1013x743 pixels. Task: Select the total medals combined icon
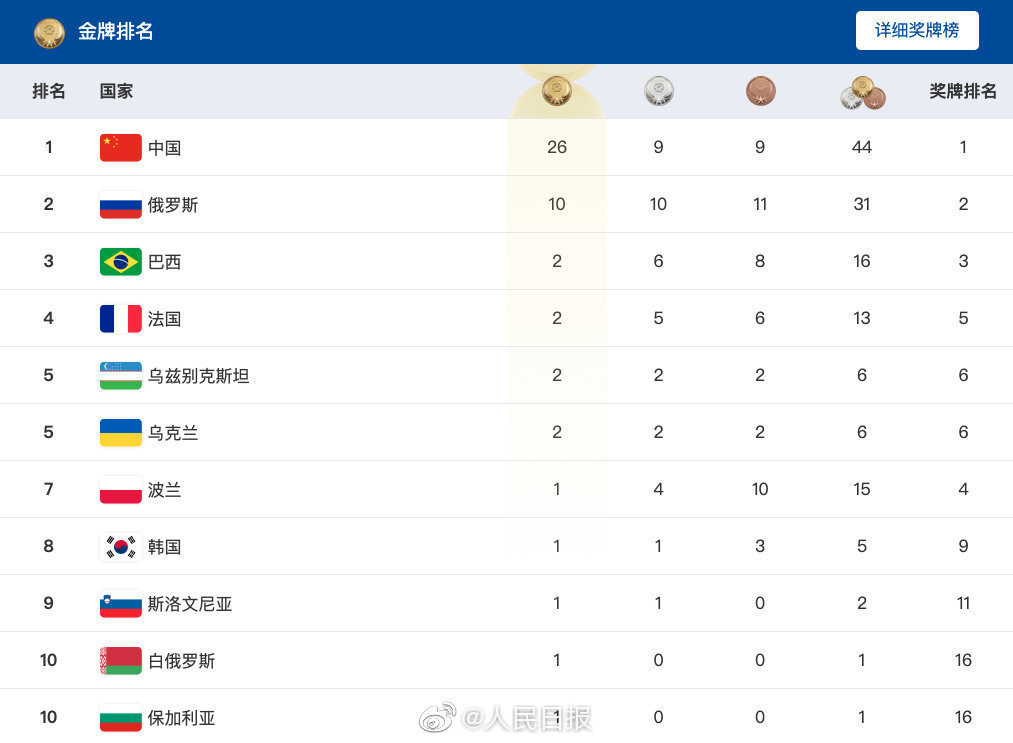coord(862,92)
